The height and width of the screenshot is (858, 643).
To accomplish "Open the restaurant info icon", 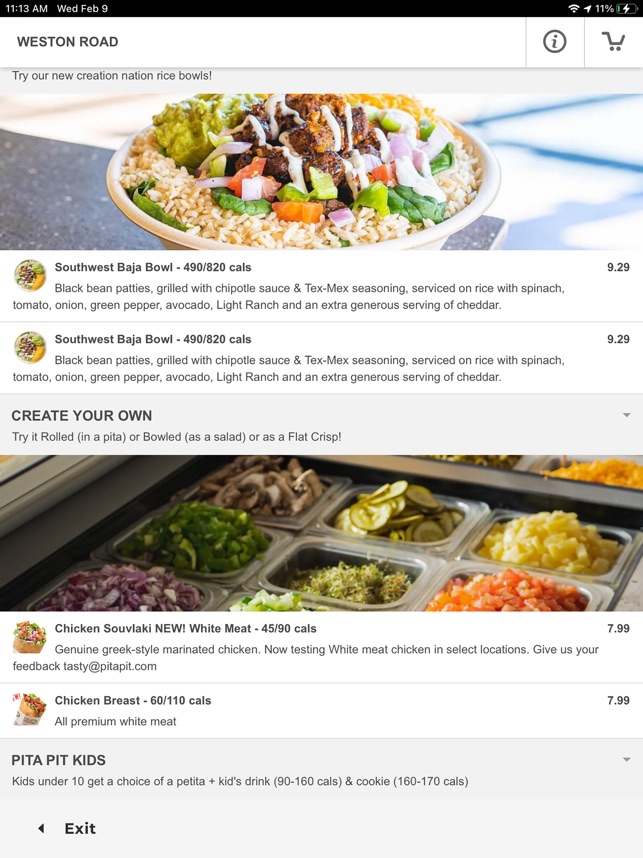I will pyautogui.click(x=554, y=42).
